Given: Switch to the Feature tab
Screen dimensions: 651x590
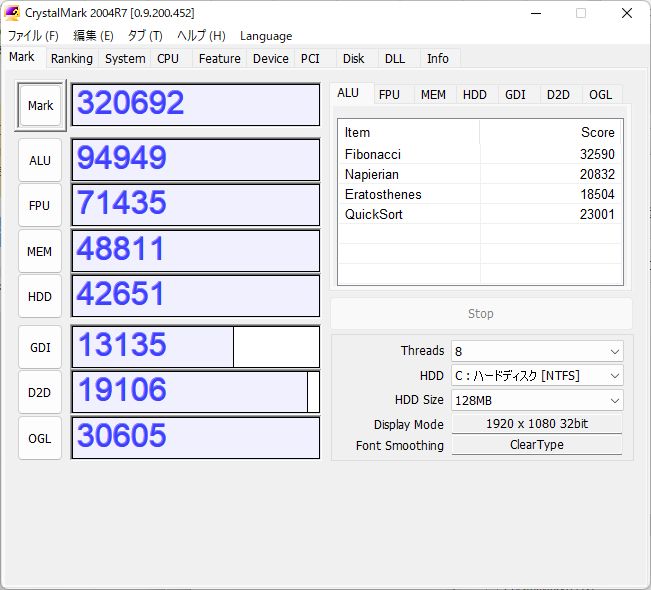Looking at the screenshot, I should pos(220,59).
